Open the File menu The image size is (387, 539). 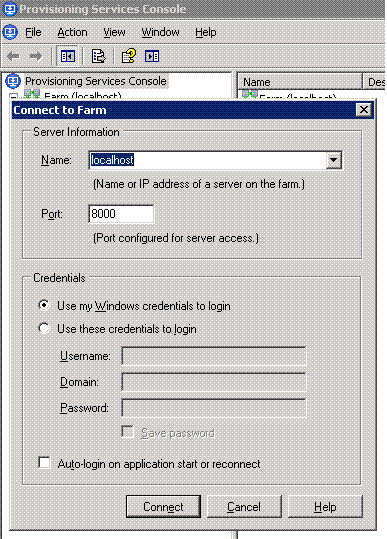[x=33, y=32]
